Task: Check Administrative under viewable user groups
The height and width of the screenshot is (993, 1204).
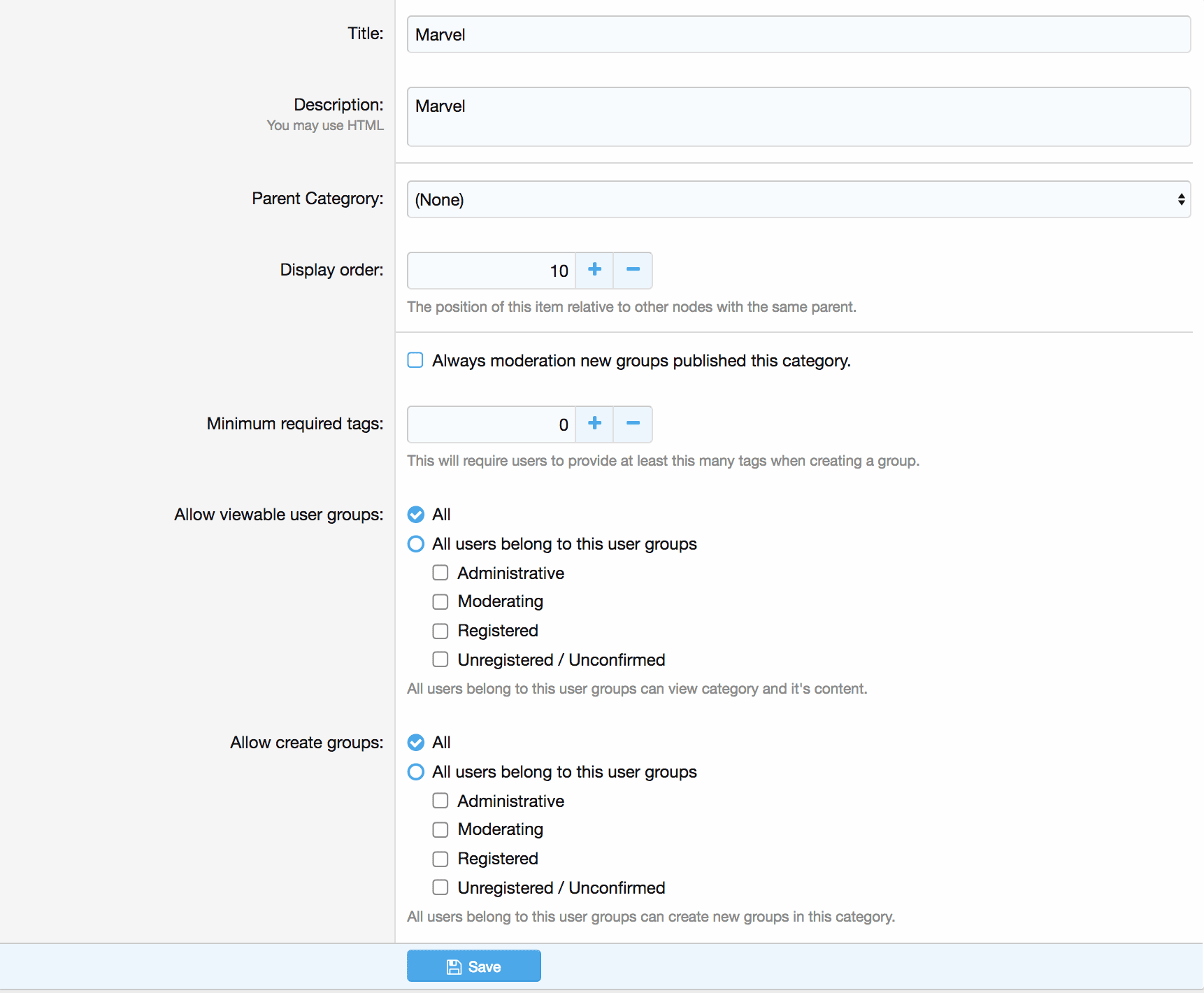Action: point(440,573)
